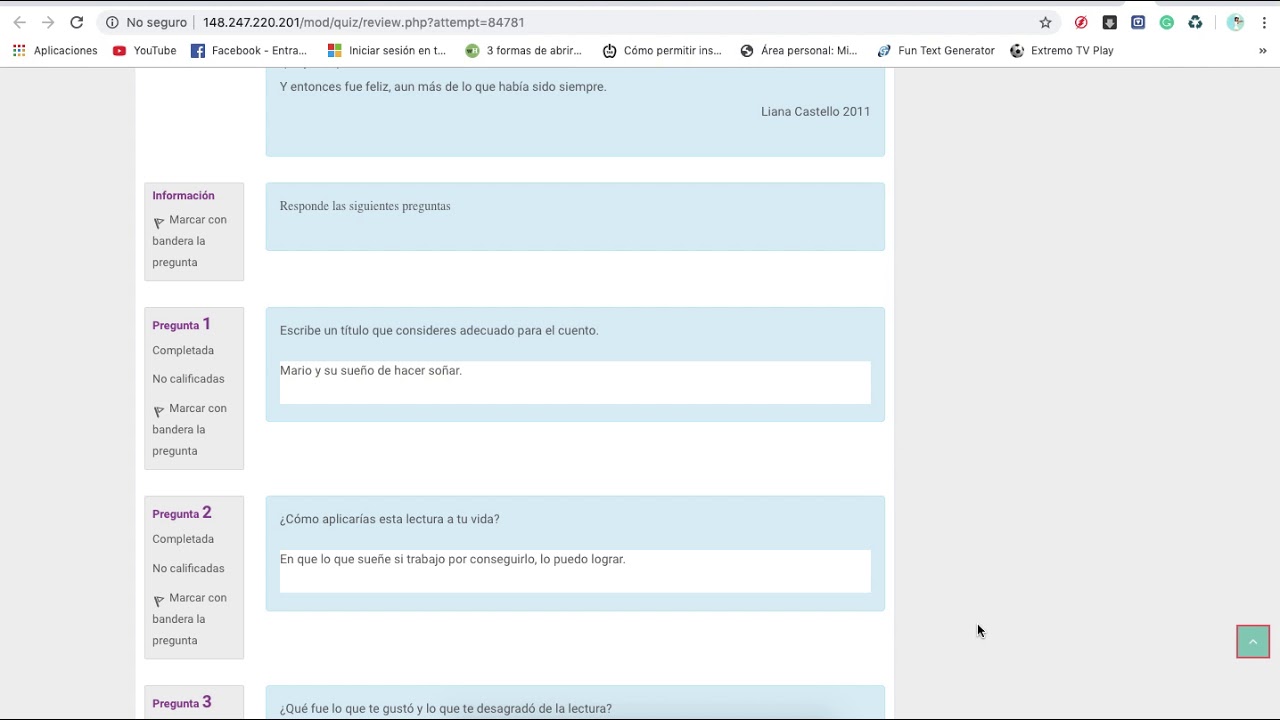Click the line 'Y entonces fue feliz, aun más...'

pos(443,87)
